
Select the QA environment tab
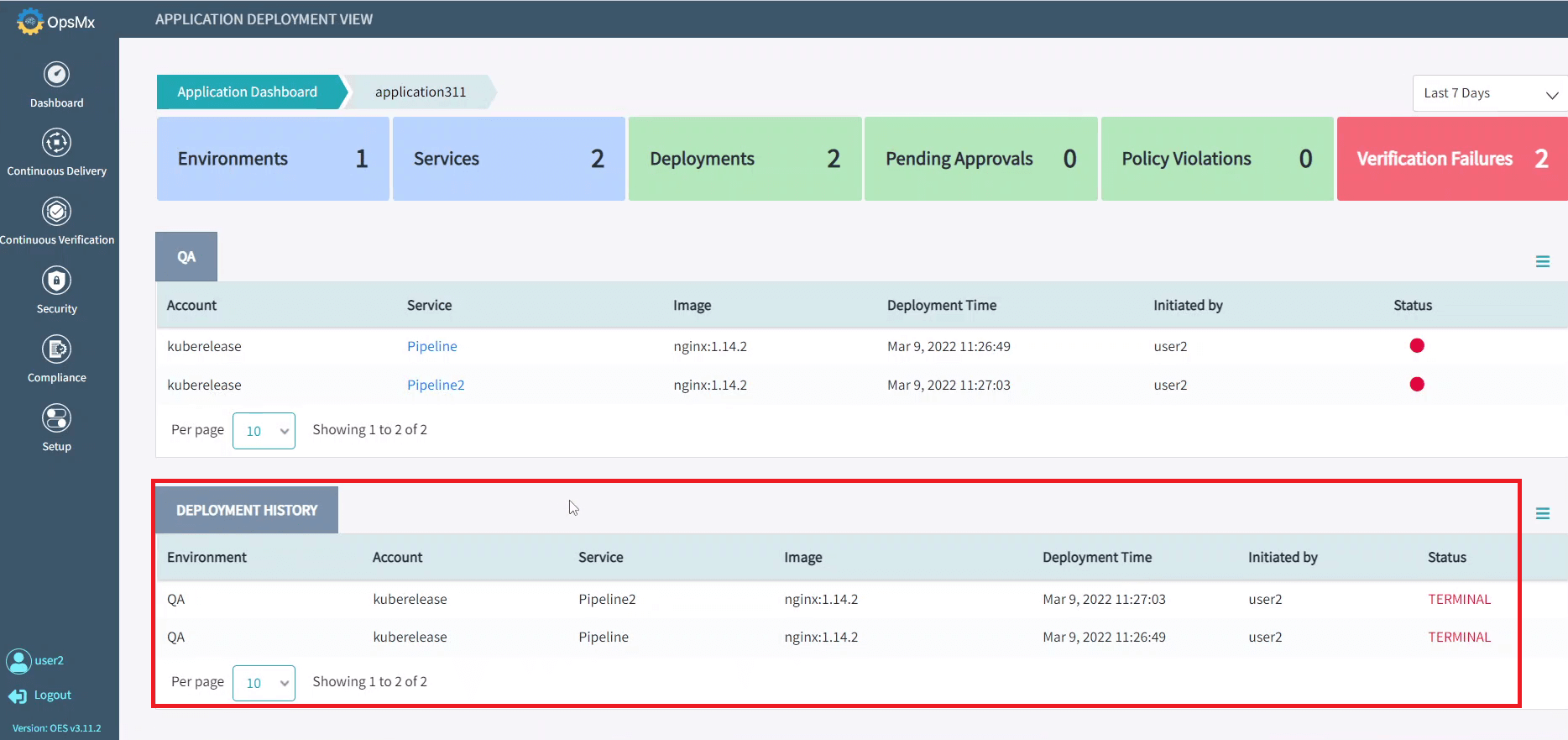pos(186,256)
